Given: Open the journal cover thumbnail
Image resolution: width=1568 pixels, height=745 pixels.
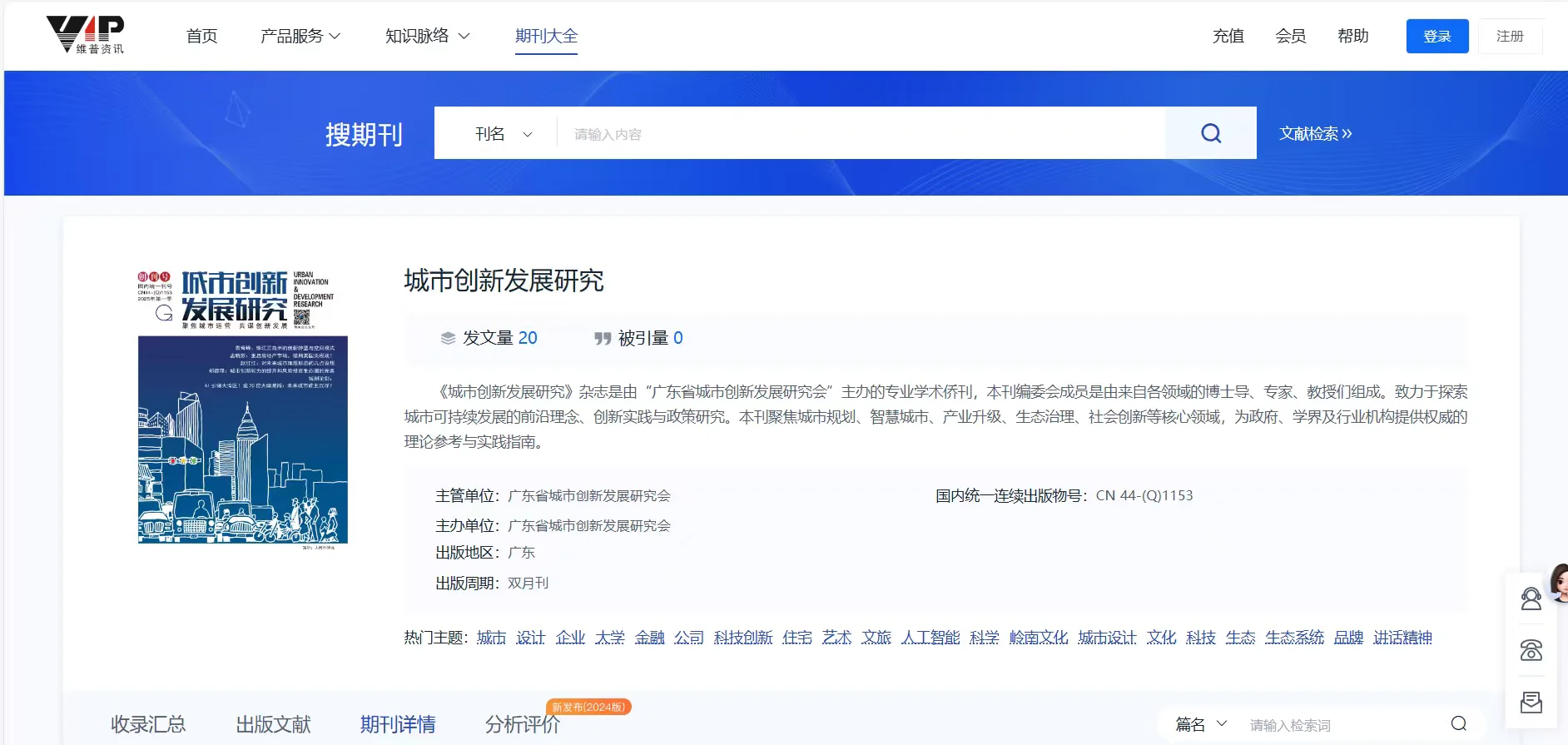Looking at the screenshot, I should (x=242, y=408).
